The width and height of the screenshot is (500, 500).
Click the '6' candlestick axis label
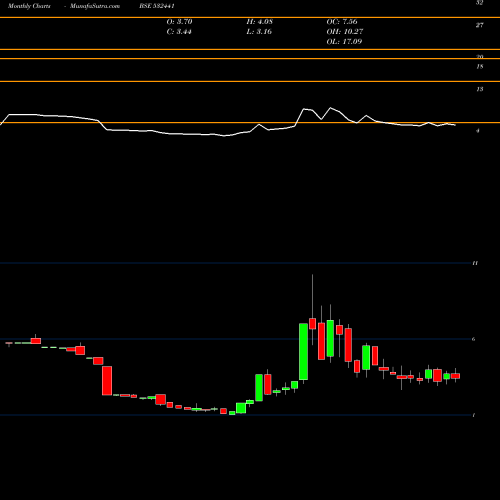473,339
